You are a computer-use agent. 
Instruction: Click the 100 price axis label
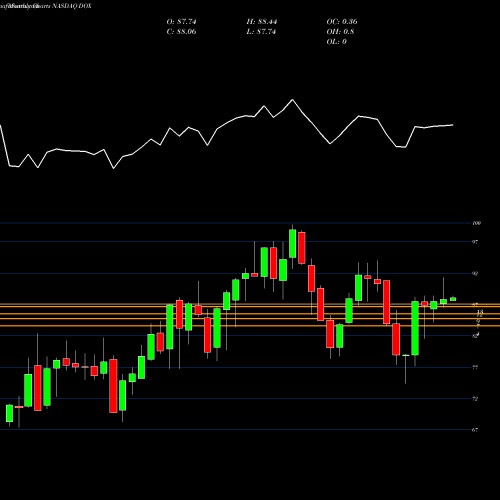[x=477, y=223]
